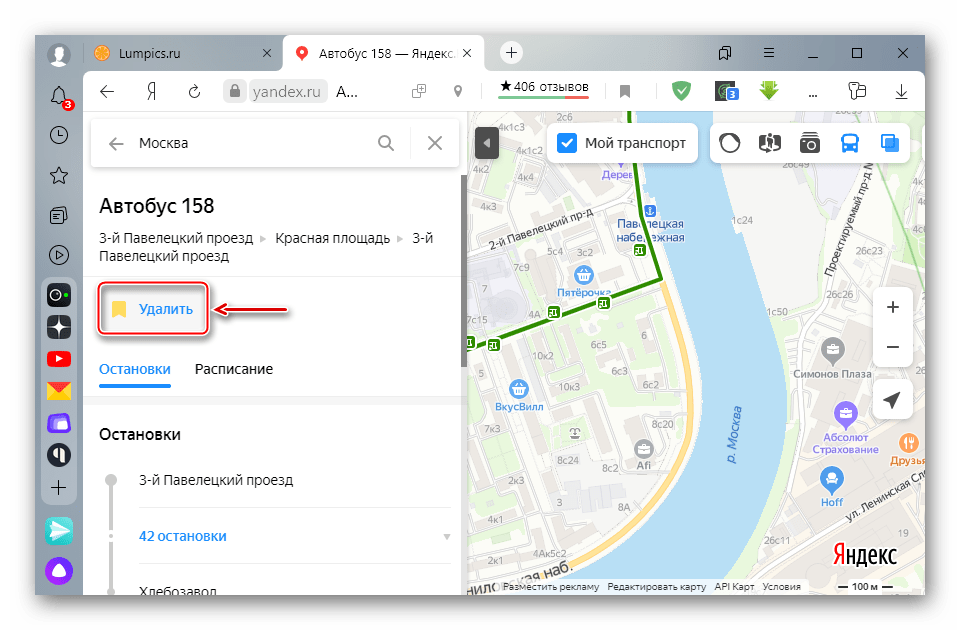Click the magnifier search icon in the search box
Viewport: 960px width, 630px height.
point(386,143)
